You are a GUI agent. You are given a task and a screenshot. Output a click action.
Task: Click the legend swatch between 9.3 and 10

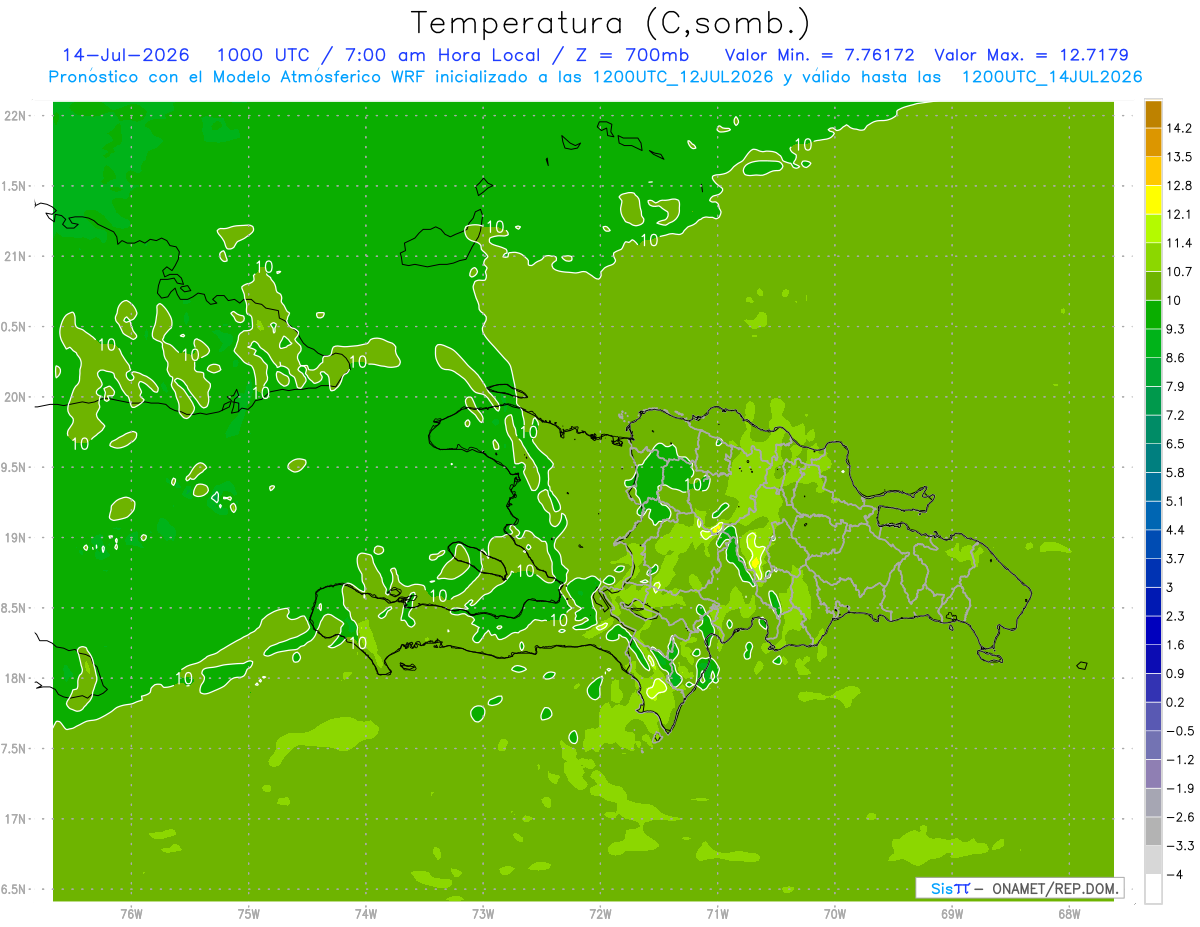click(1153, 314)
